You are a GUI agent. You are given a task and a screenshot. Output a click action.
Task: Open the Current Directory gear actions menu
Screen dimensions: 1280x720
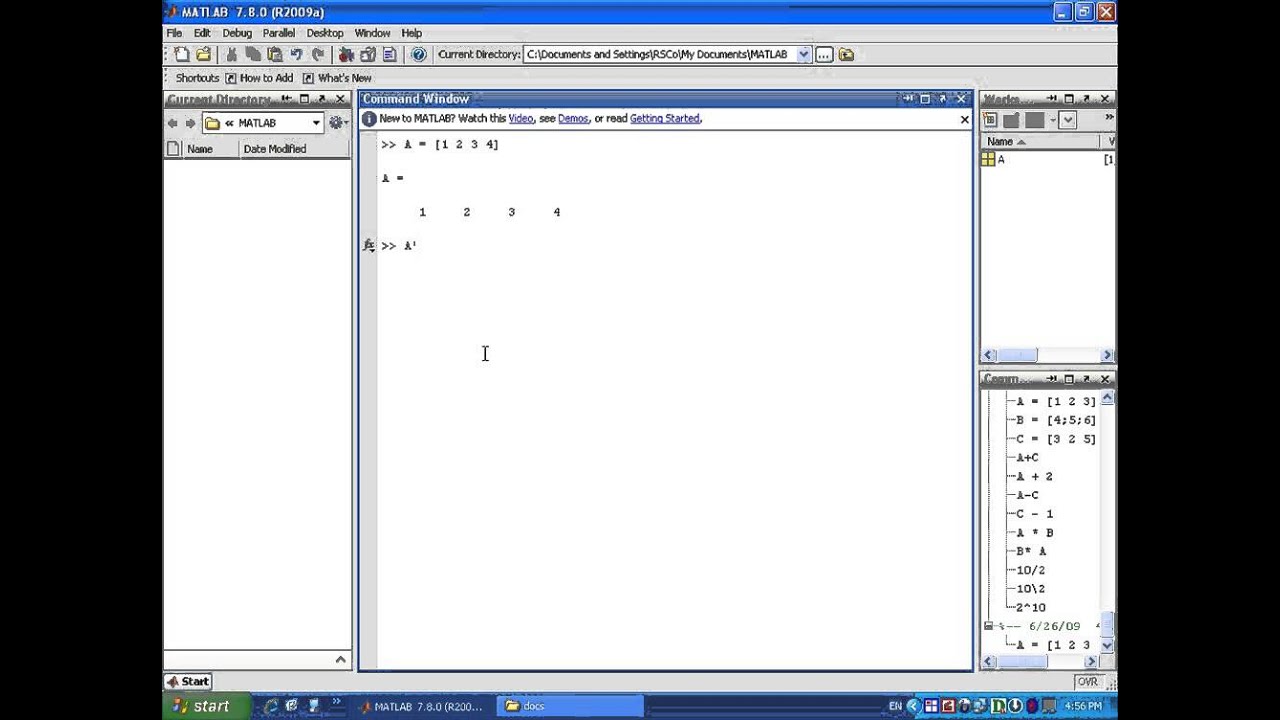[338, 123]
